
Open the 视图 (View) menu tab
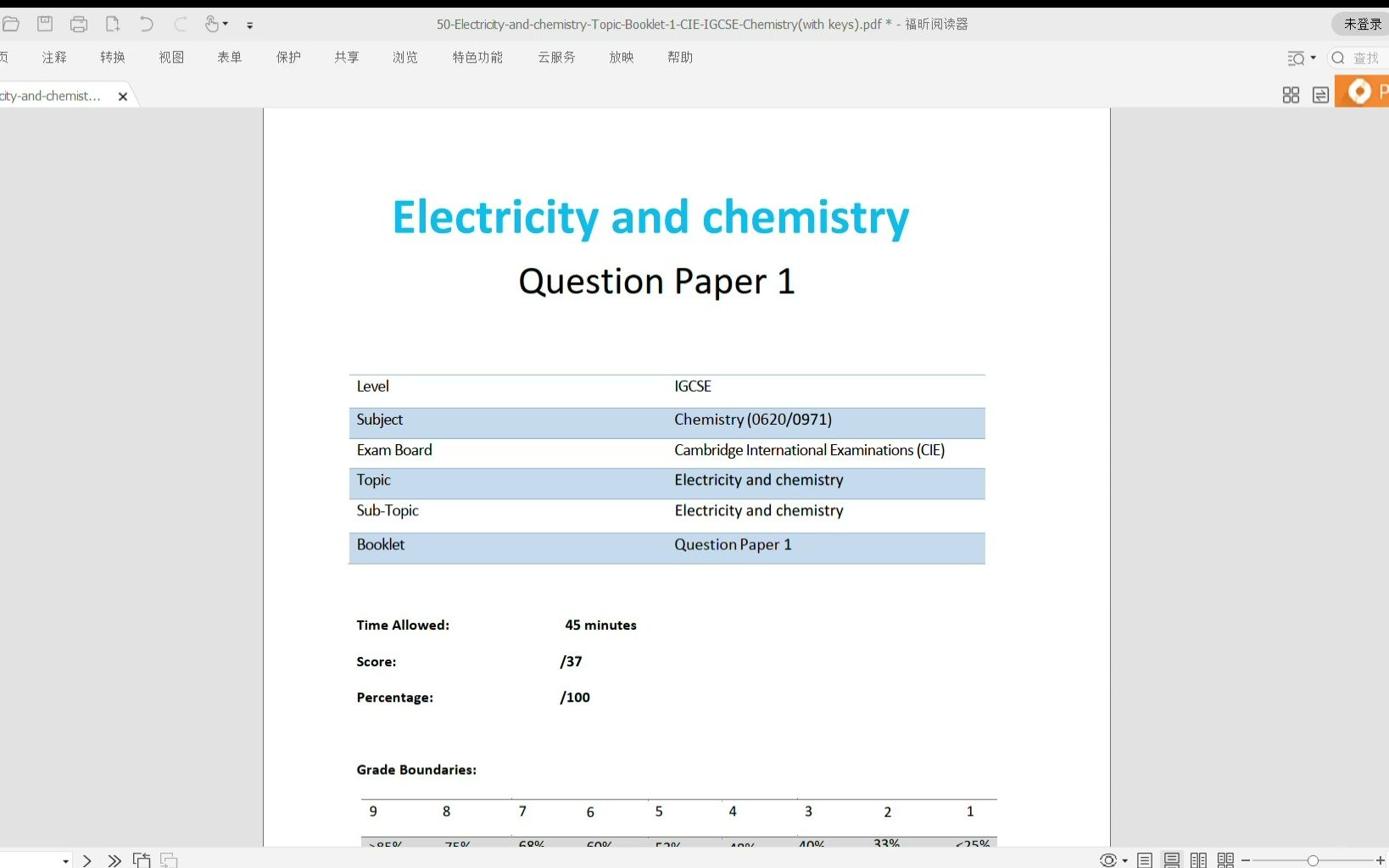171,57
